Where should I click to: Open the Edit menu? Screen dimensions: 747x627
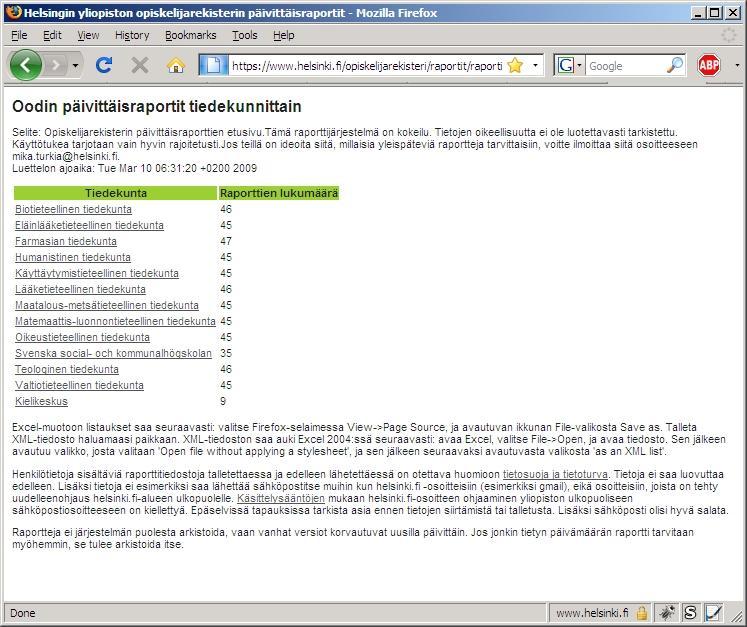[52, 35]
